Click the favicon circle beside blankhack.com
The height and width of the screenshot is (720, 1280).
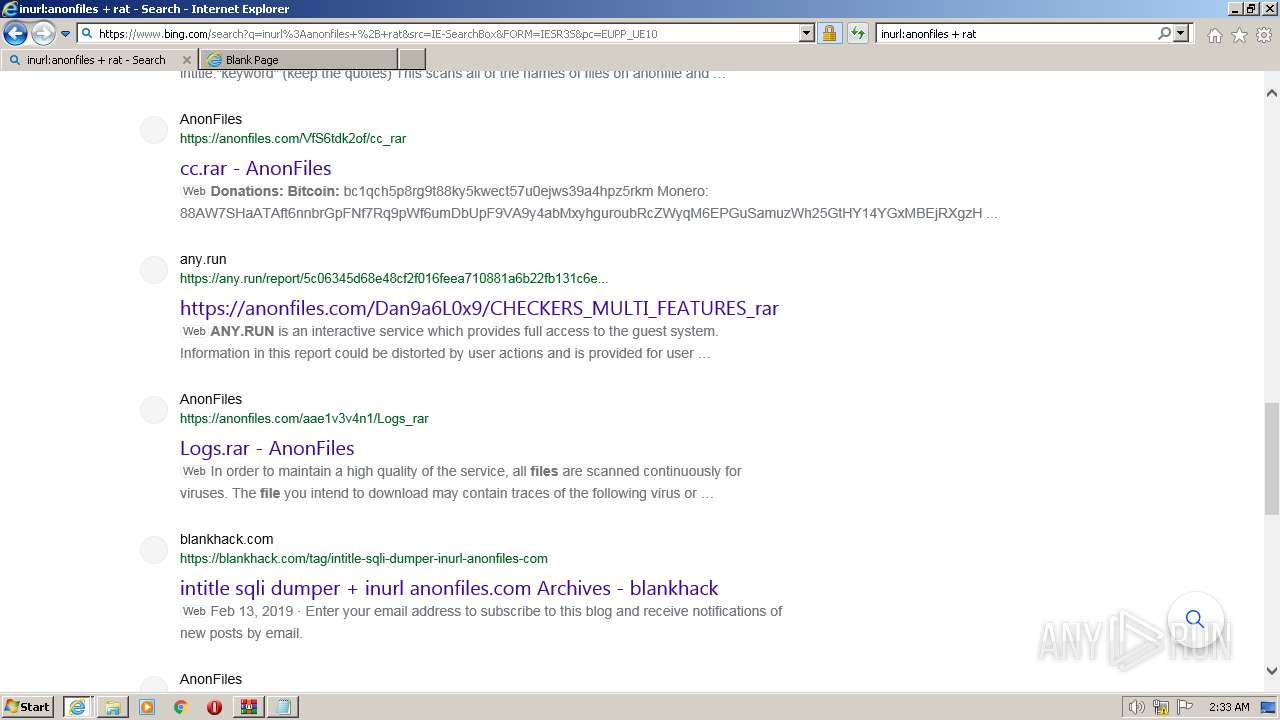(154, 550)
